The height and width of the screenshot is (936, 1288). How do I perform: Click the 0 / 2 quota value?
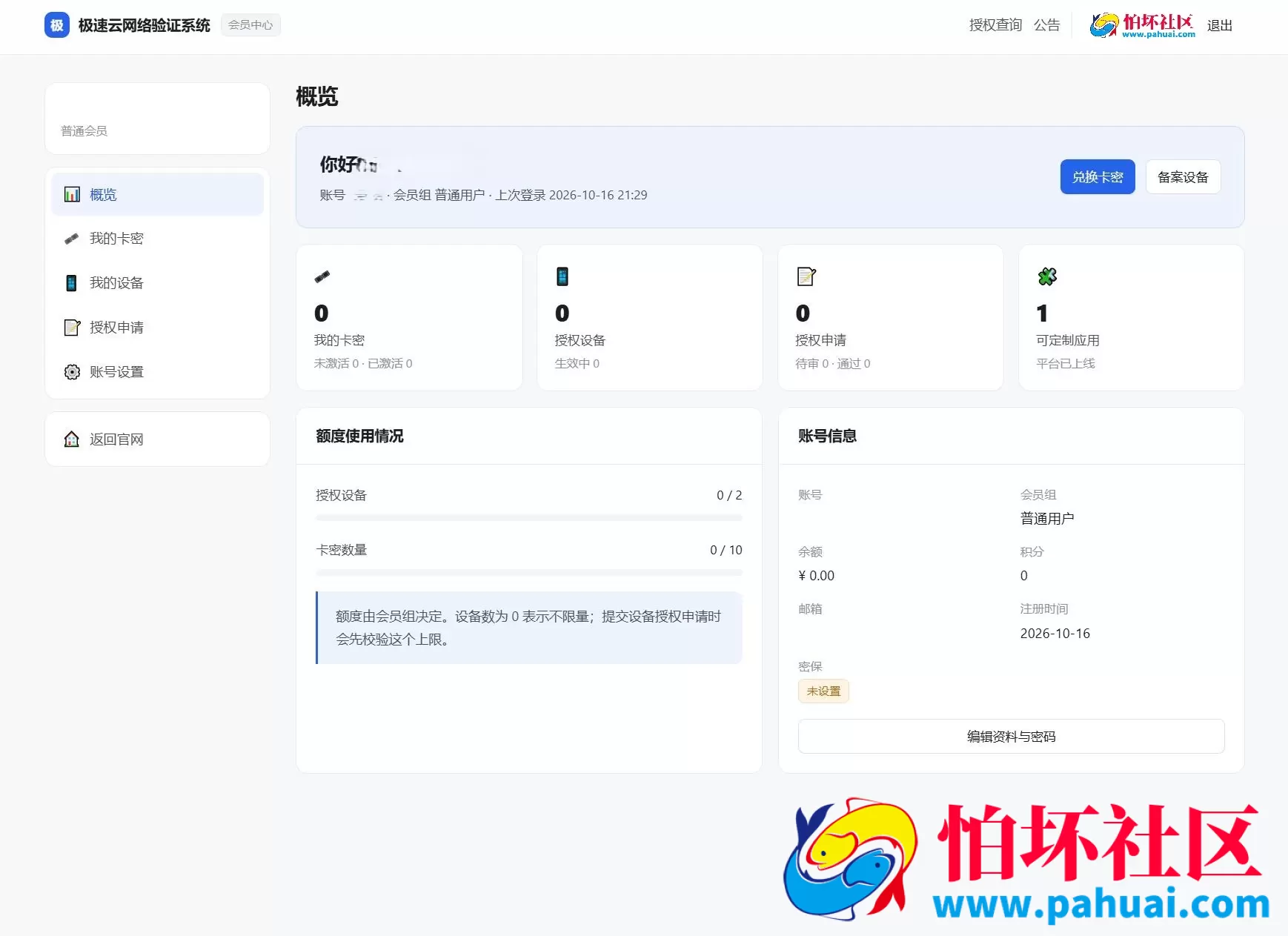pos(729,495)
